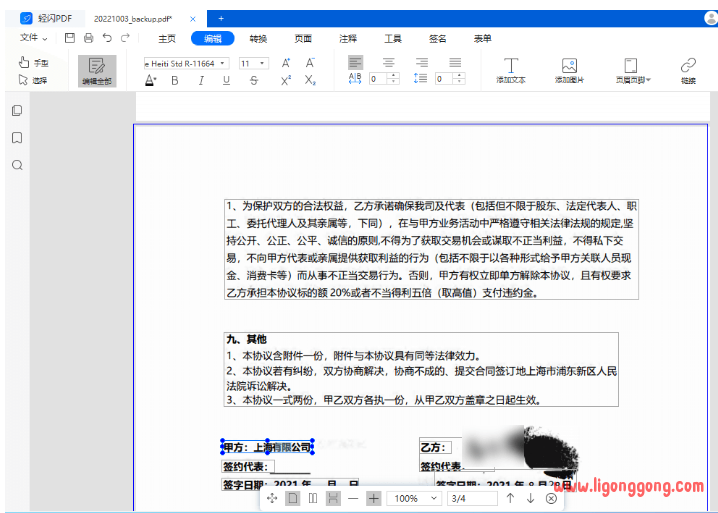Select the 选择 arrow tool
Image resolution: width=718 pixels, height=513 pixels.
pyautogui.click(x=33, y=80)
